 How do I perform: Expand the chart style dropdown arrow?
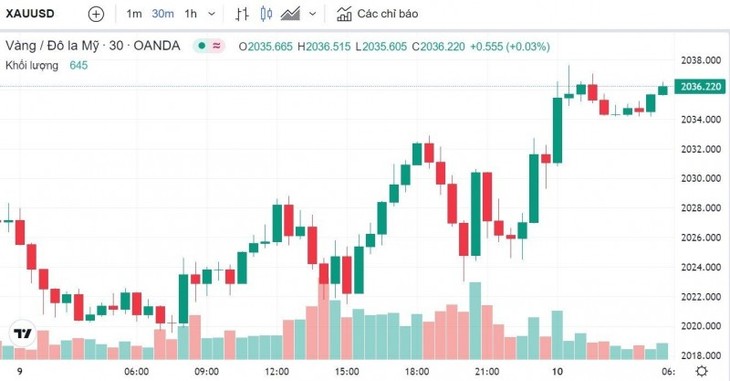[x=312, y=14]
